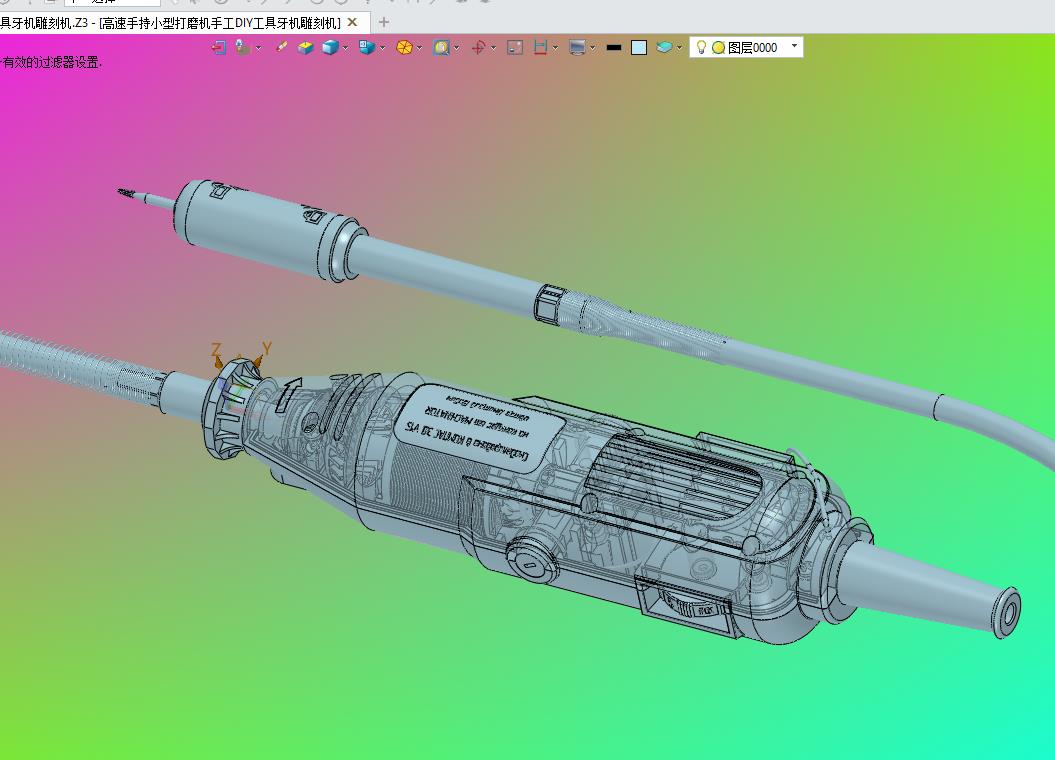This screenshot has width=1055, height=760.
Task: Click the red H dimension icon
Action: pos(540,48)
